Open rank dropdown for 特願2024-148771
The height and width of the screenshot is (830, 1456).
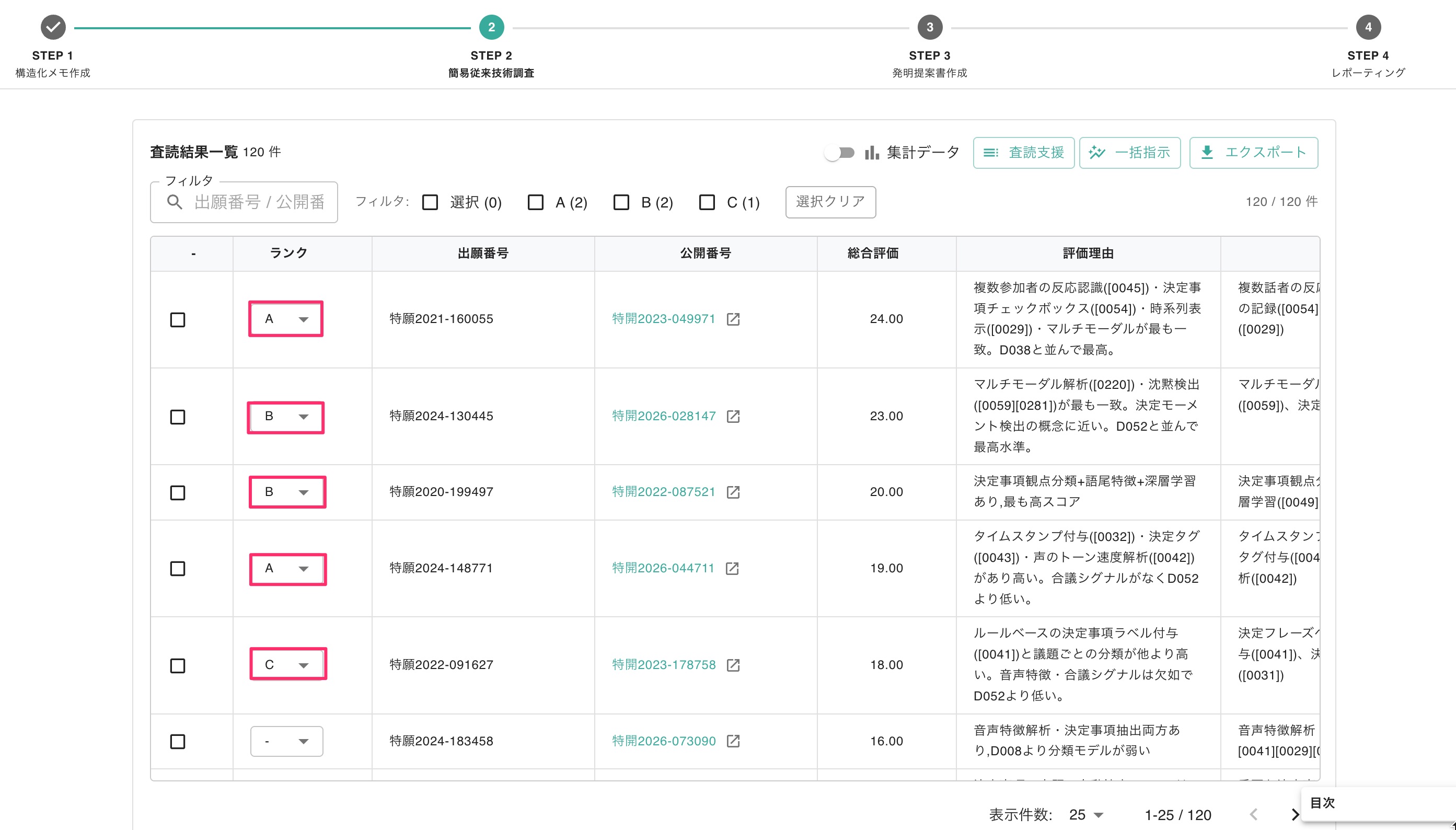(x=286, y=568)
